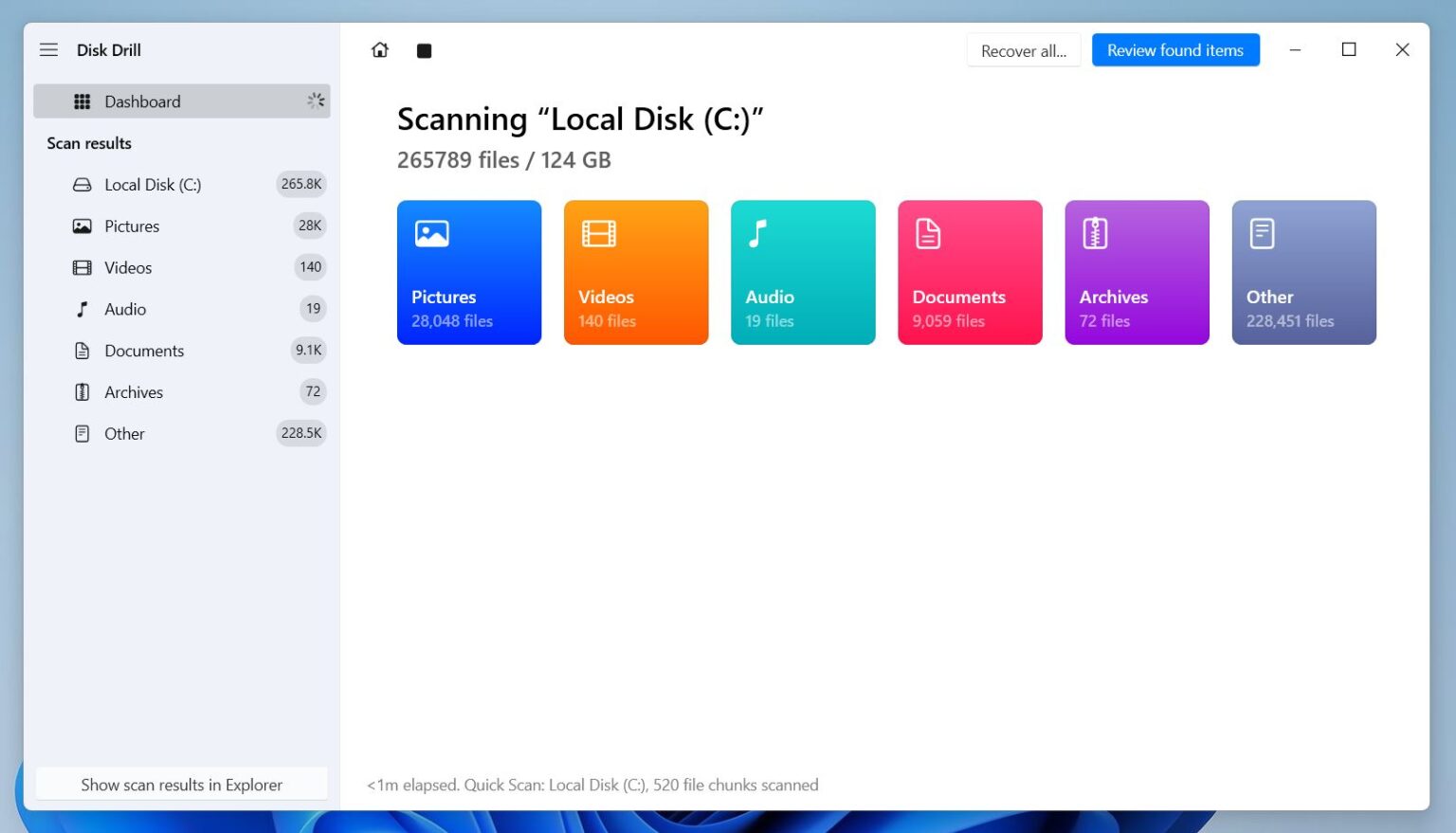Viewport: 1456px width, 833px height.
Task: Click the Documents page icon in the sidebar
Action: [82, 351]
